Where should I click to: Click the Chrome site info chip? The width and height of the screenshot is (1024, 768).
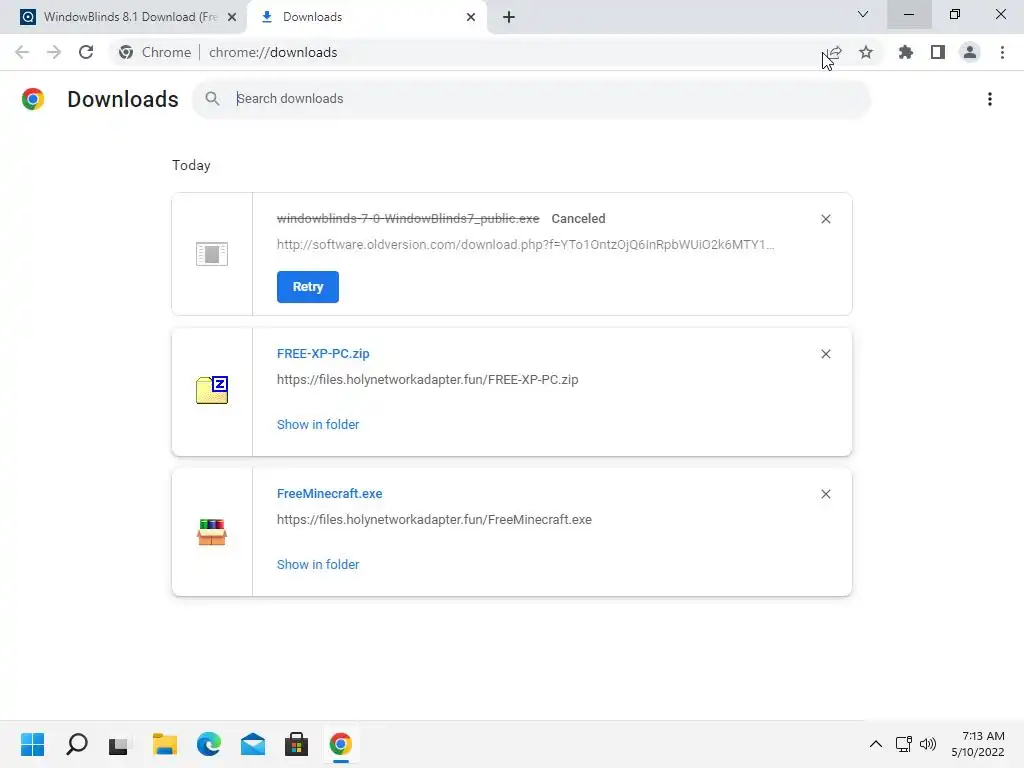[x=155, y=52]
